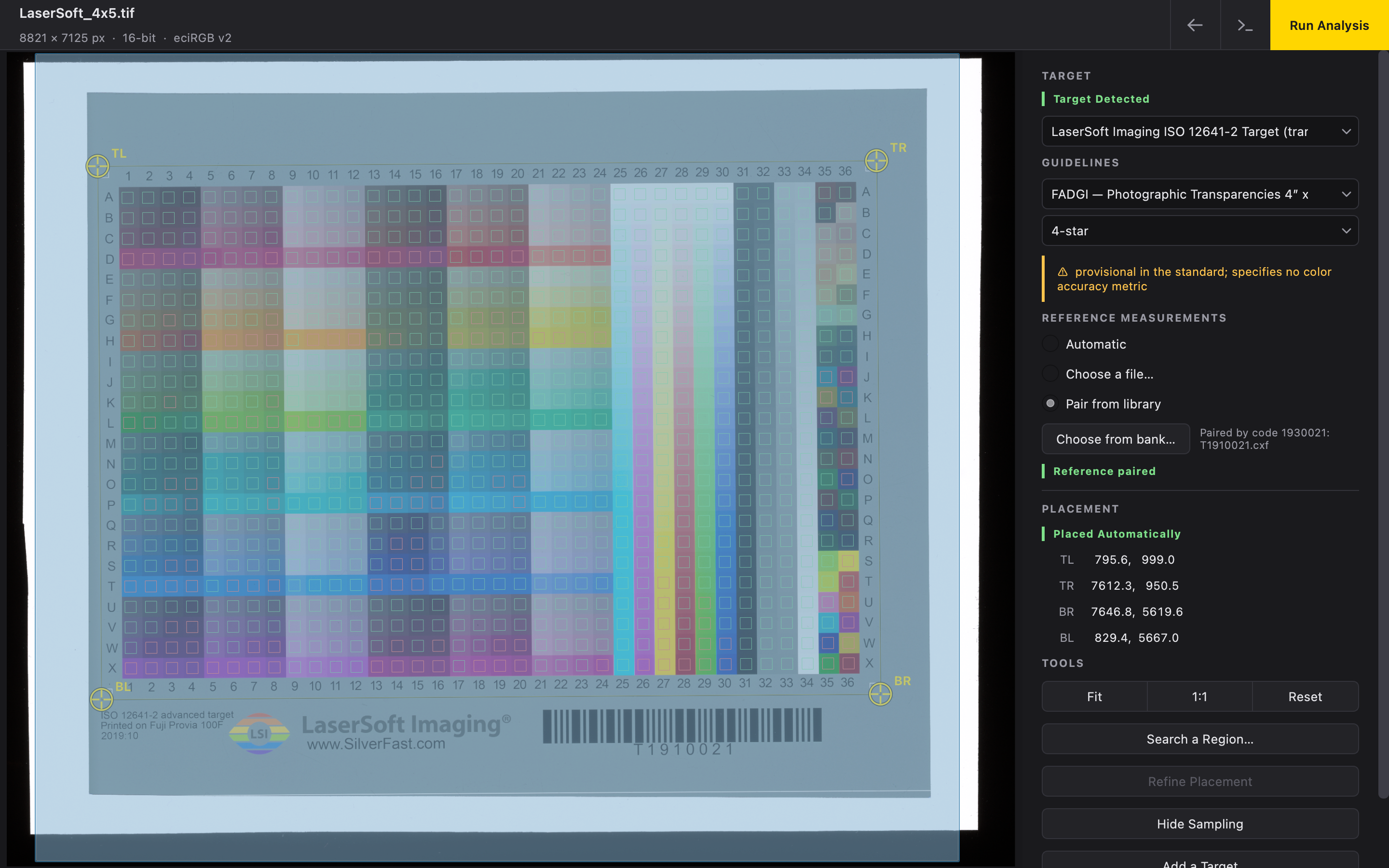Open the console prompt icon
1389x868 pixels.
[x=1245, y=25]
